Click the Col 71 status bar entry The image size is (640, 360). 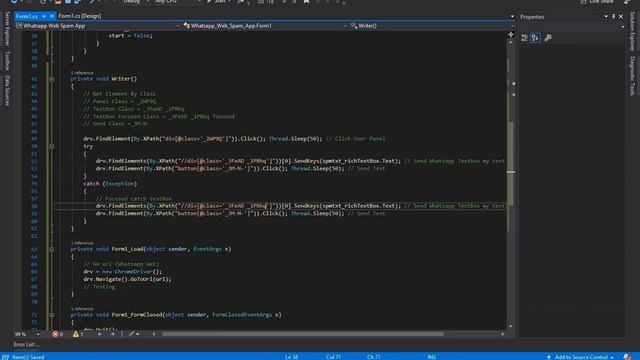click(x=333, y=357)
